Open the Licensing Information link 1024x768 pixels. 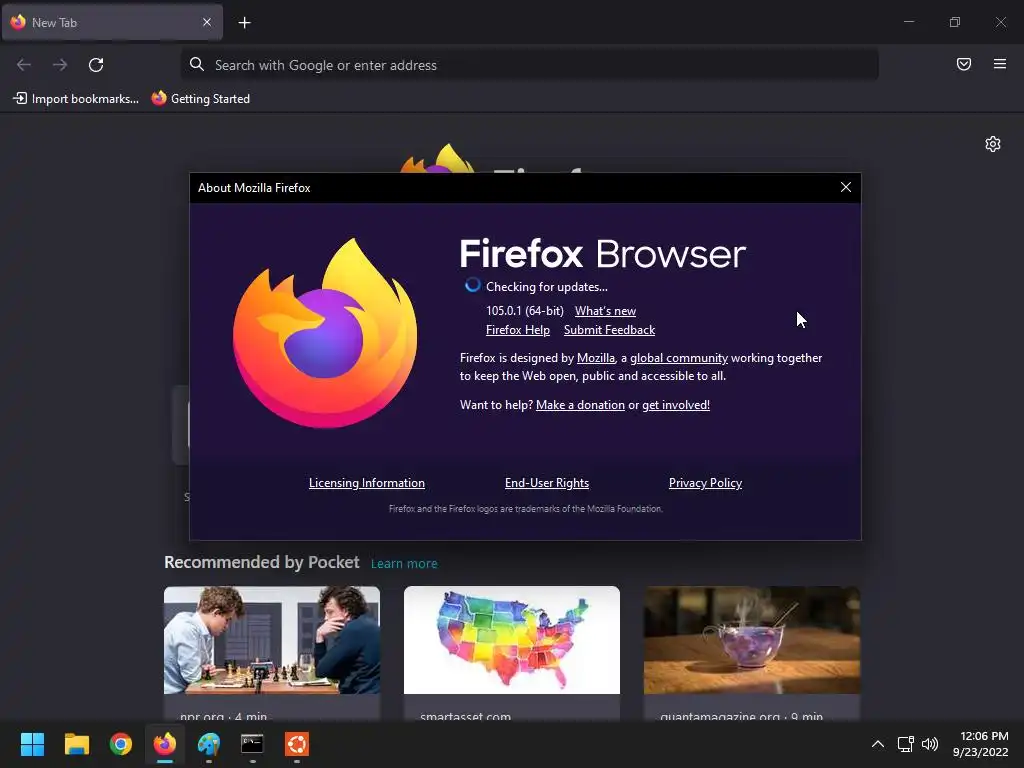(367, 483)
